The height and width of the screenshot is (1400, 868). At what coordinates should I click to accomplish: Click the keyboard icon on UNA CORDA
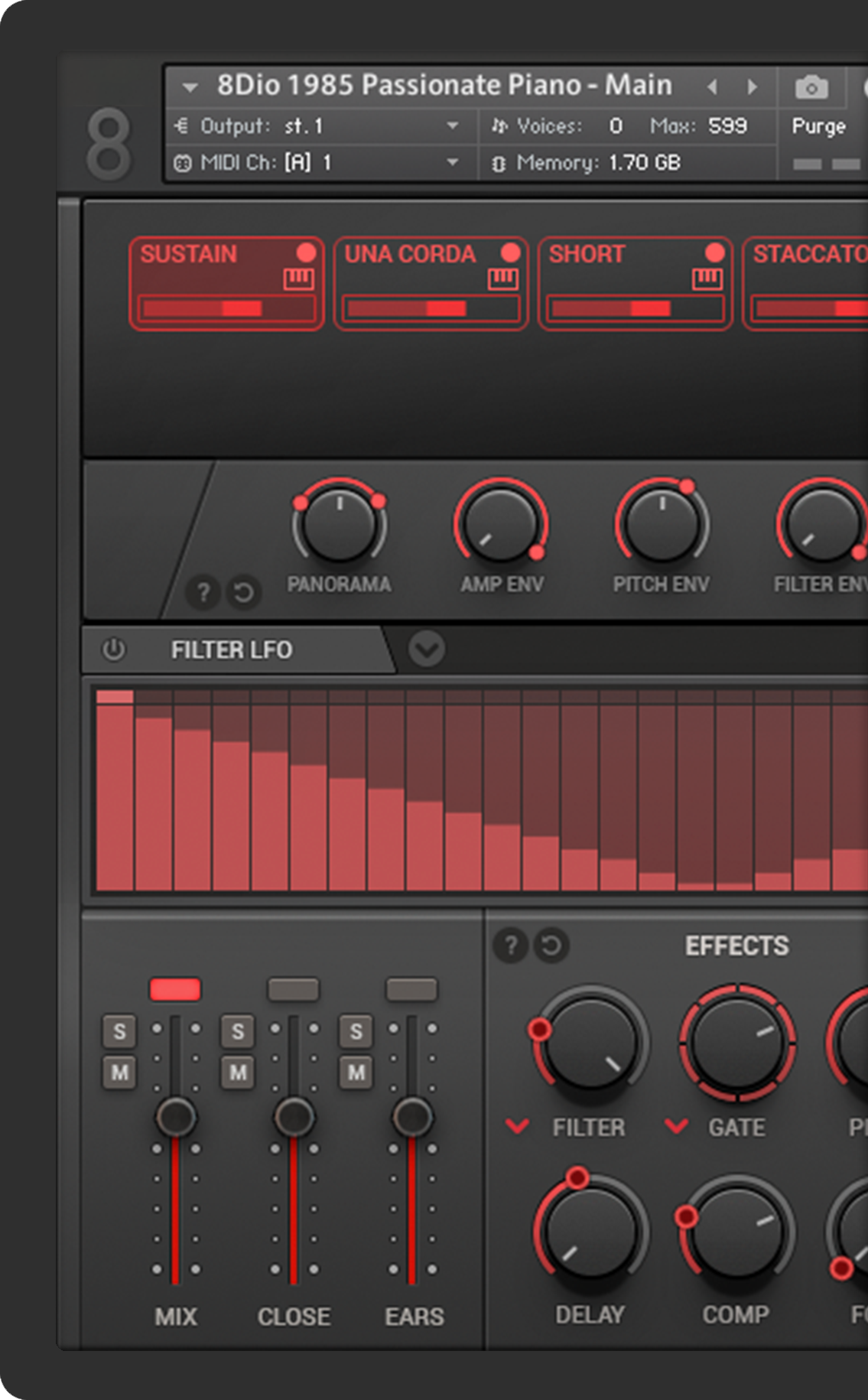[x=503, y=279]
